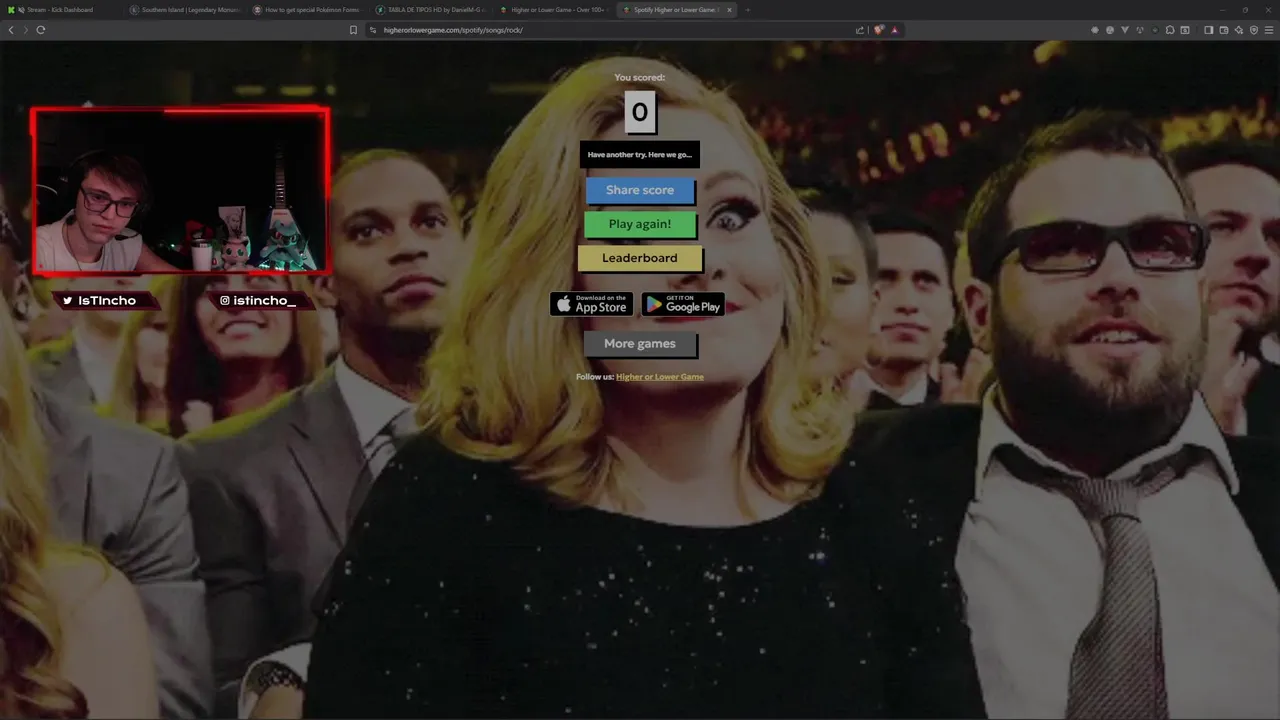1280x720 pixels.
Task: Click the webcam overlay thumbnail
Action: pyautogui.click(x=180, y=191)
